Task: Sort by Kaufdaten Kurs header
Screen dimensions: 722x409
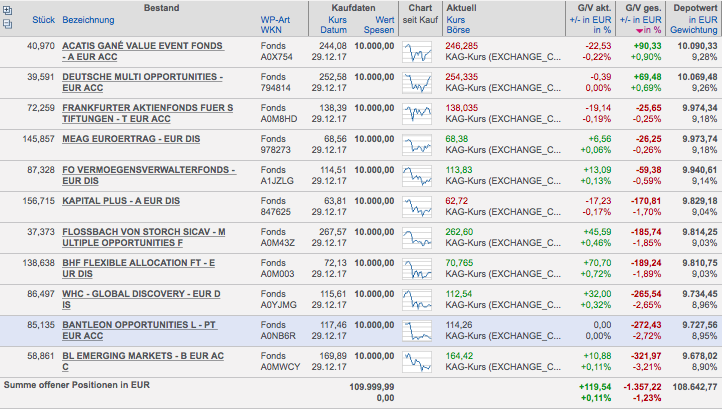Action: pyautogui.click(x=338, y=20)
